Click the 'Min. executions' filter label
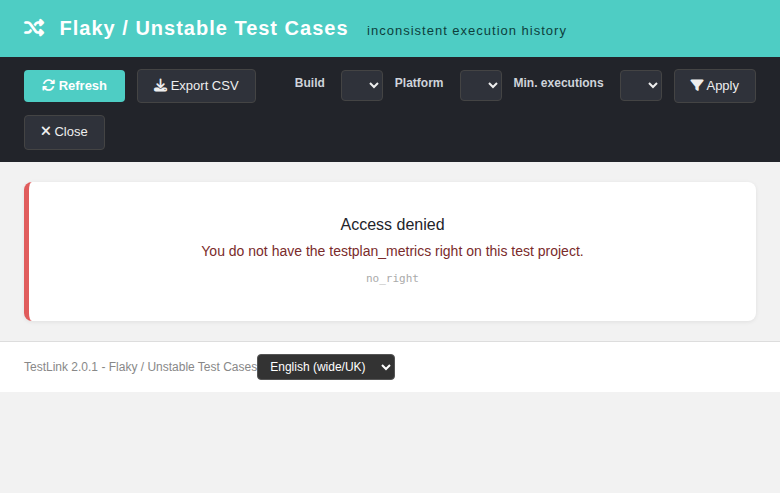Viewport: 780px width, 493px height. coord(558,83)
